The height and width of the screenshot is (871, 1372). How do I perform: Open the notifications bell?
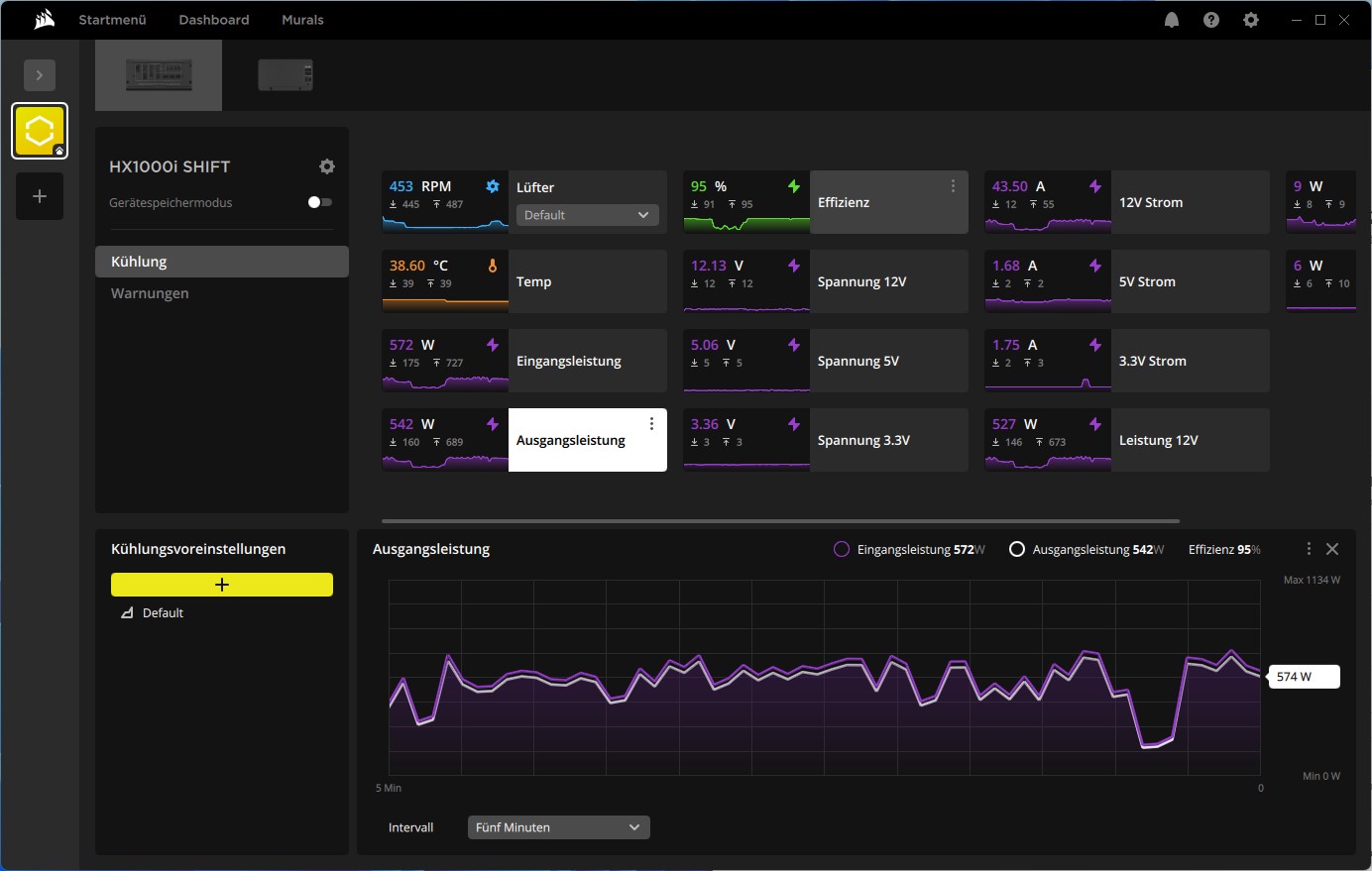(x=1171, y=19)
